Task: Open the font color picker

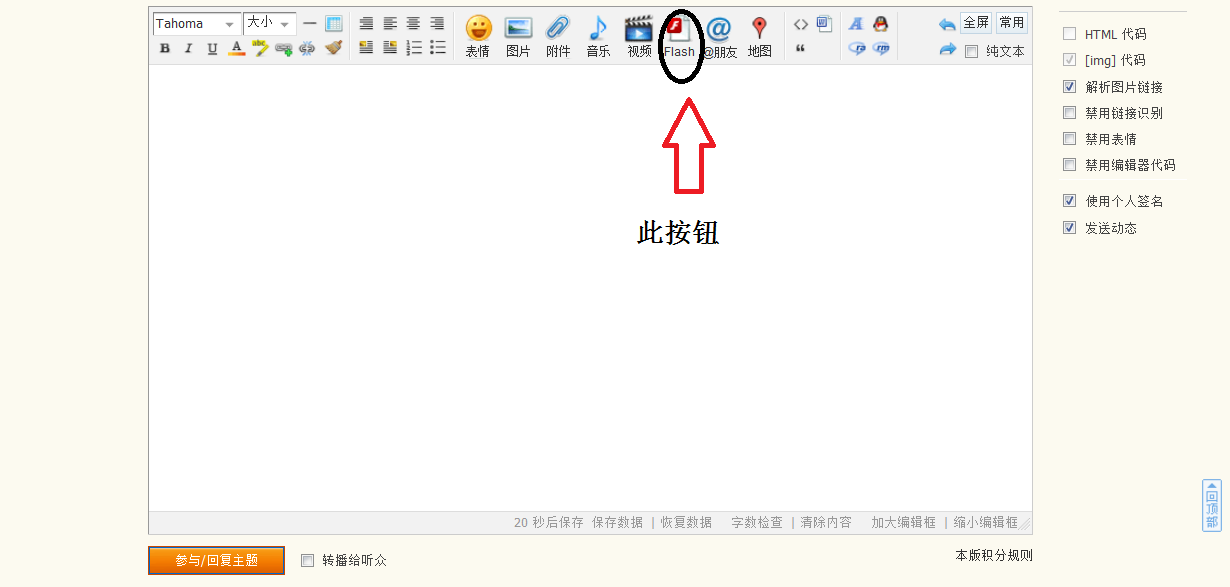Action: coord(236,48)
